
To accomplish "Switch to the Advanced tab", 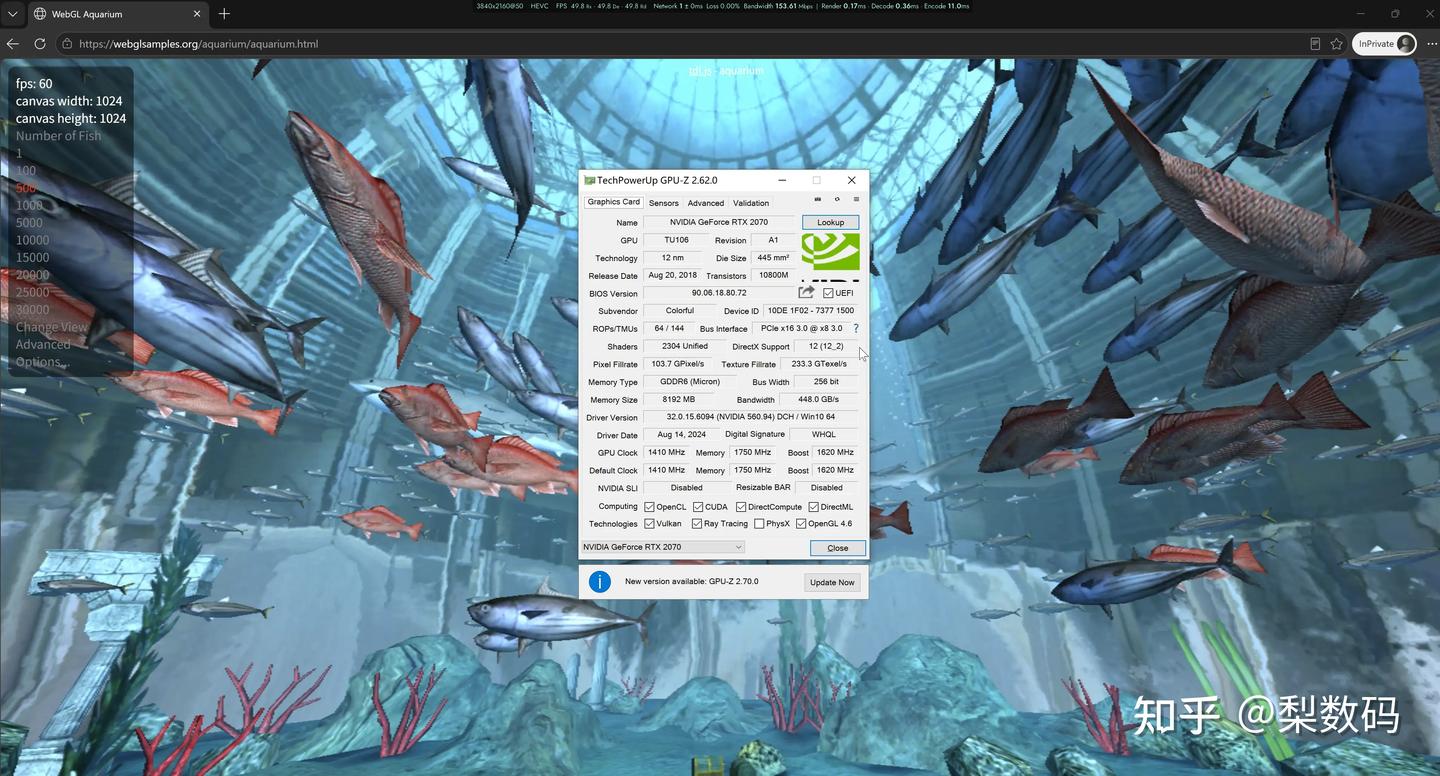I will pyautogui.click(x=706, y=203).
